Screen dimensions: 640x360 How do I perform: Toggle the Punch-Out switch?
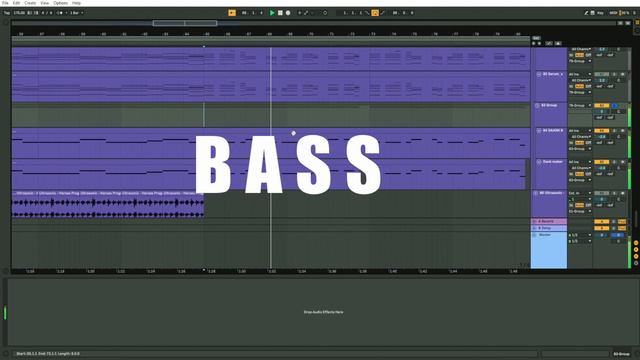point(382,13)
